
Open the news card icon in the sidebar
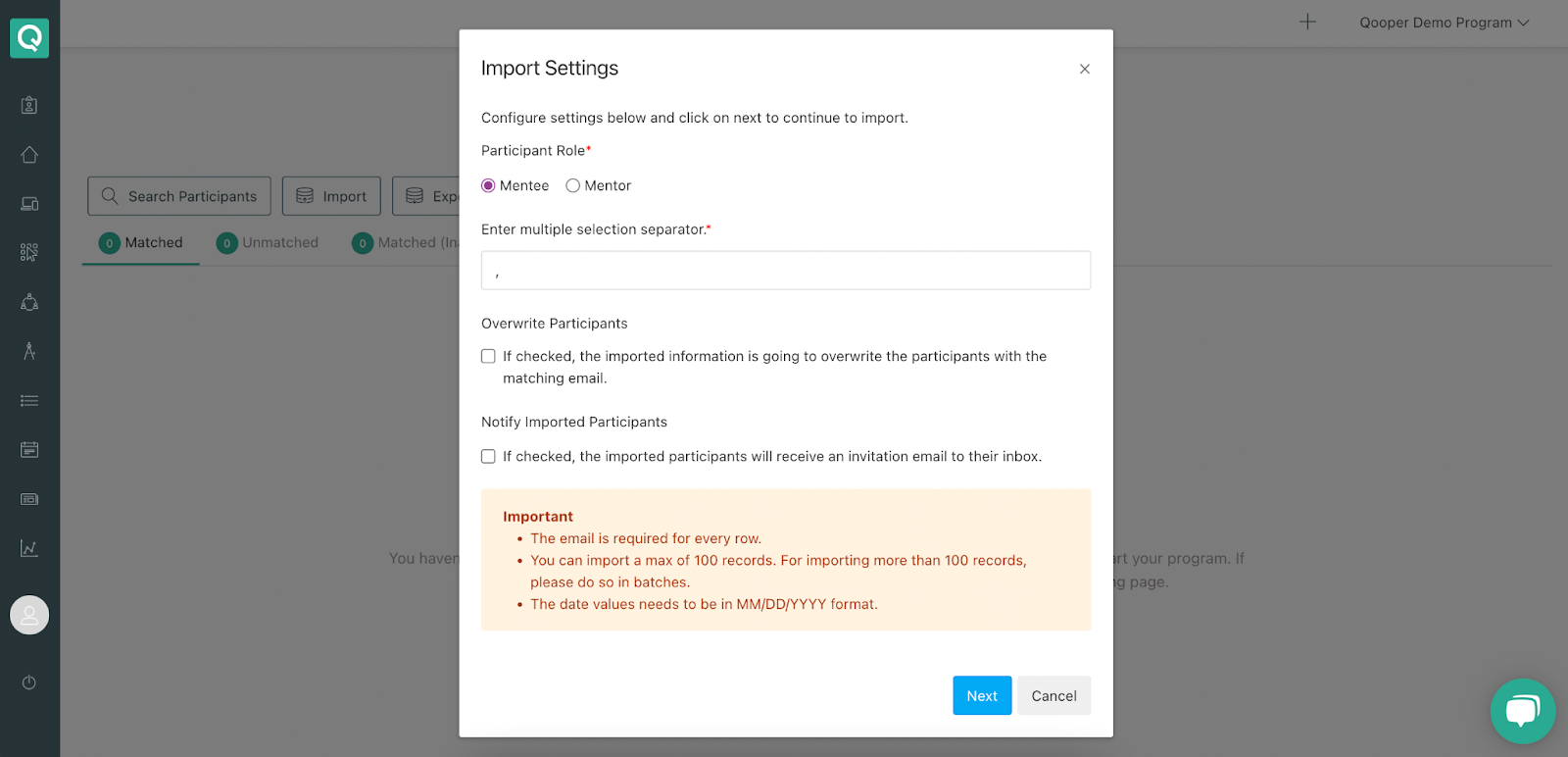[x=29, y=499]
